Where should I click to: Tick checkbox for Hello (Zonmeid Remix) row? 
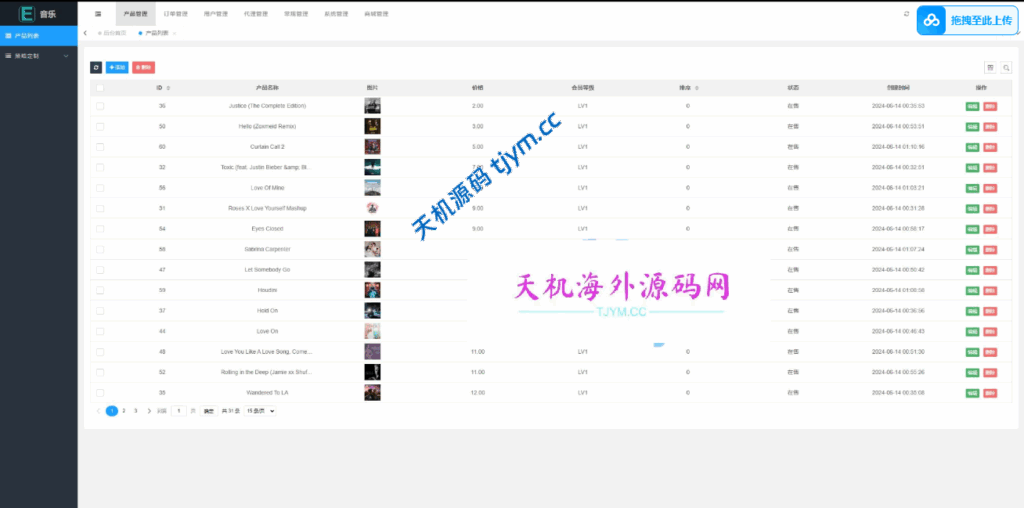pyautogui.click(x=100, y=126)
